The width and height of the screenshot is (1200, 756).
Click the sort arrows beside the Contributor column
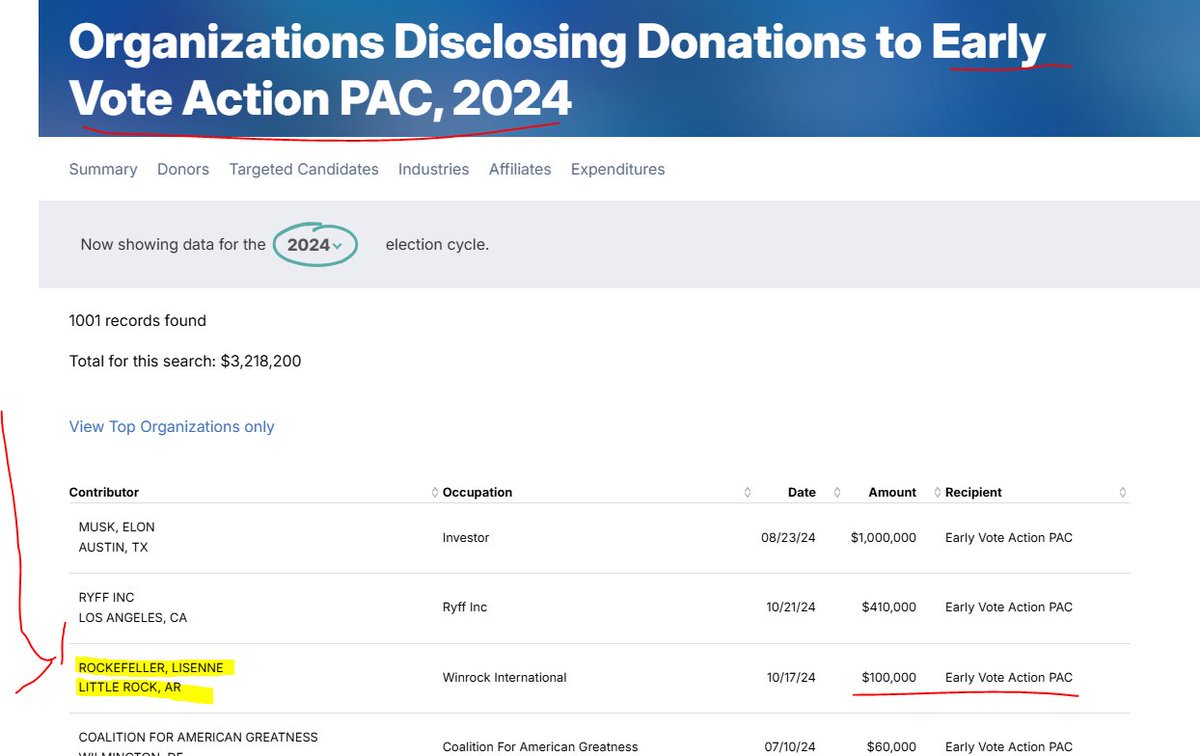tap(434, 492)
